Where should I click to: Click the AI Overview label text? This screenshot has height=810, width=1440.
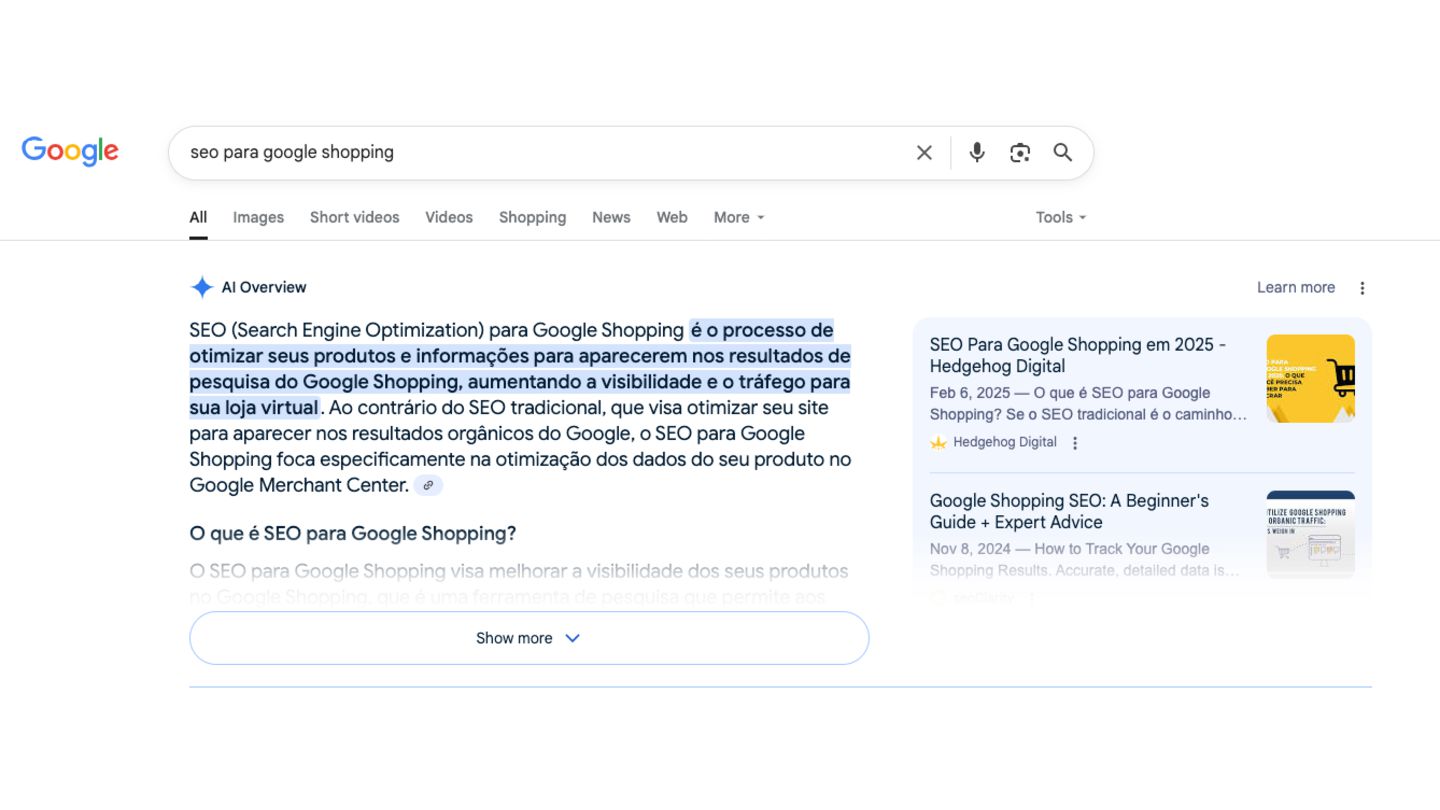[x=264, y=287]
